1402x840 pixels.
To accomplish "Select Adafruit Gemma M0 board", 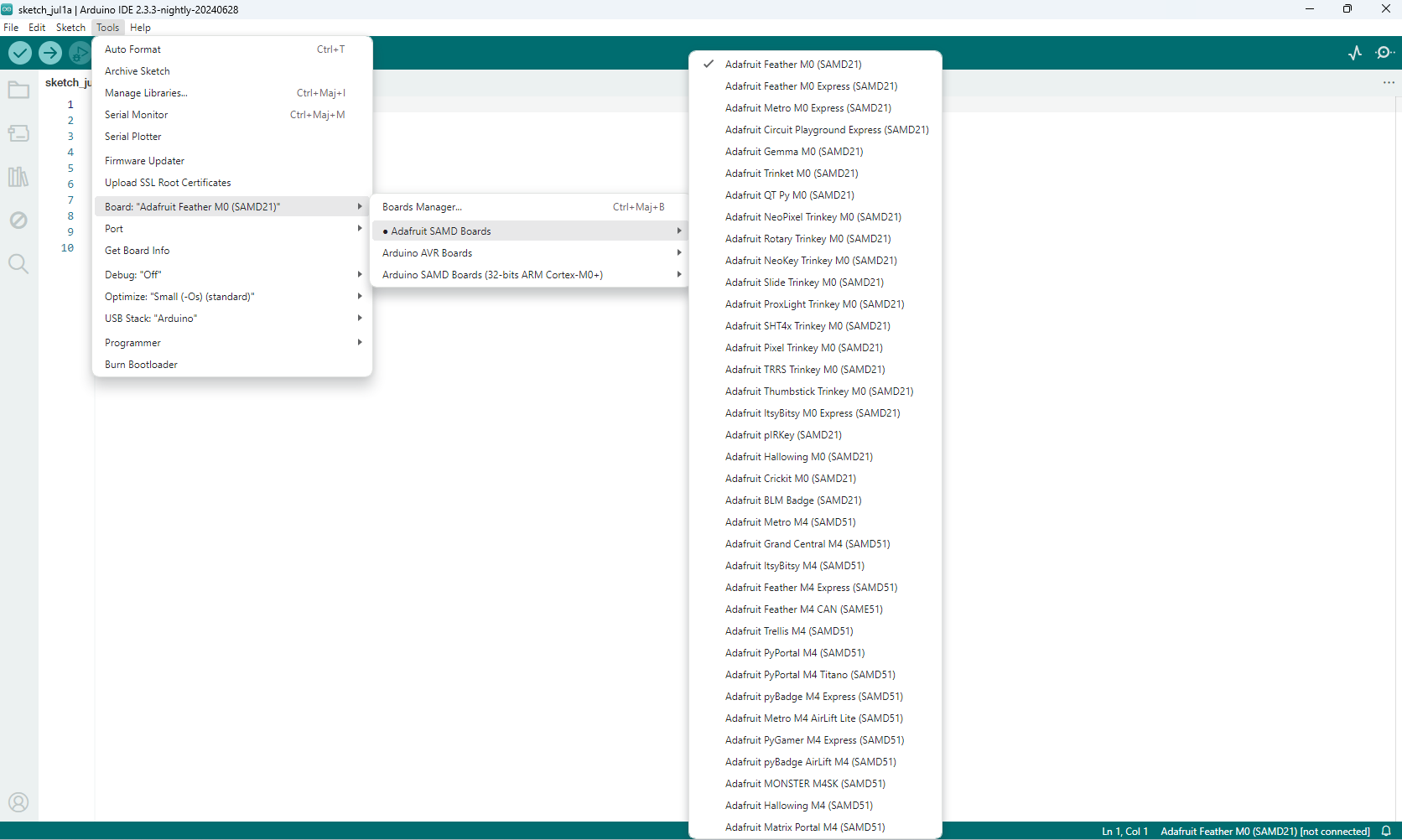I will 815,152.
